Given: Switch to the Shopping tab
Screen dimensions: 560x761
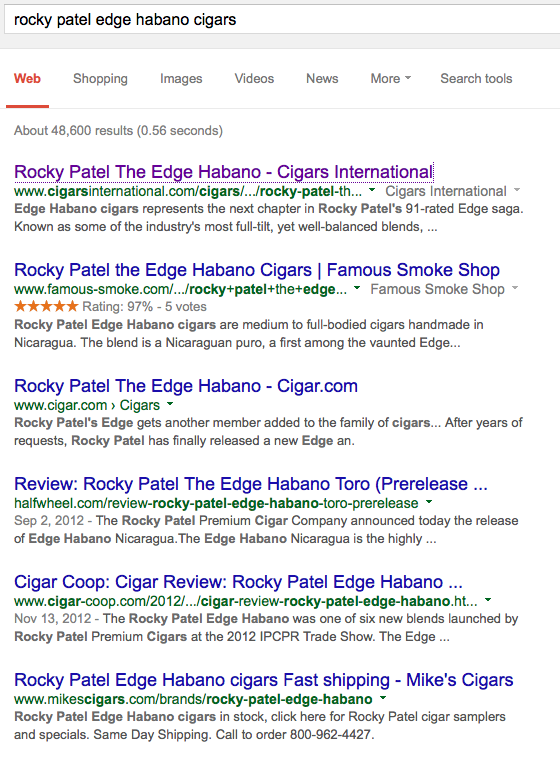Looking at the screenshot, I should [100, 79].
